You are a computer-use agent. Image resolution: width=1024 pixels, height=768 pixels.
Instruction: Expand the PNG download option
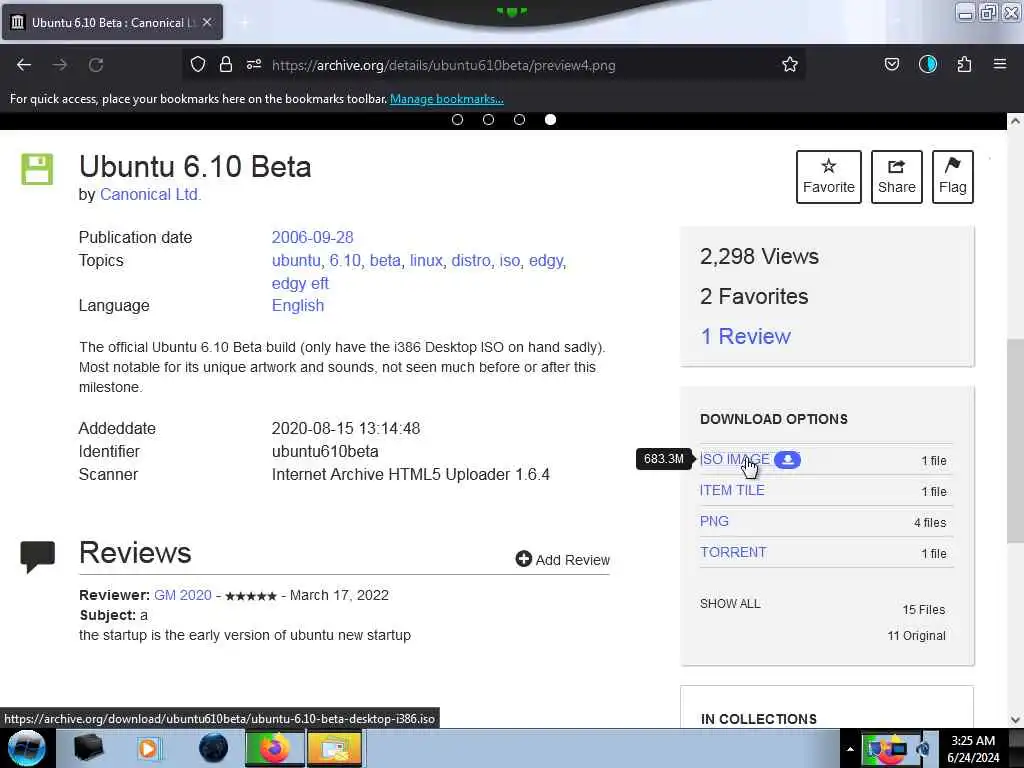pos(714,521)
